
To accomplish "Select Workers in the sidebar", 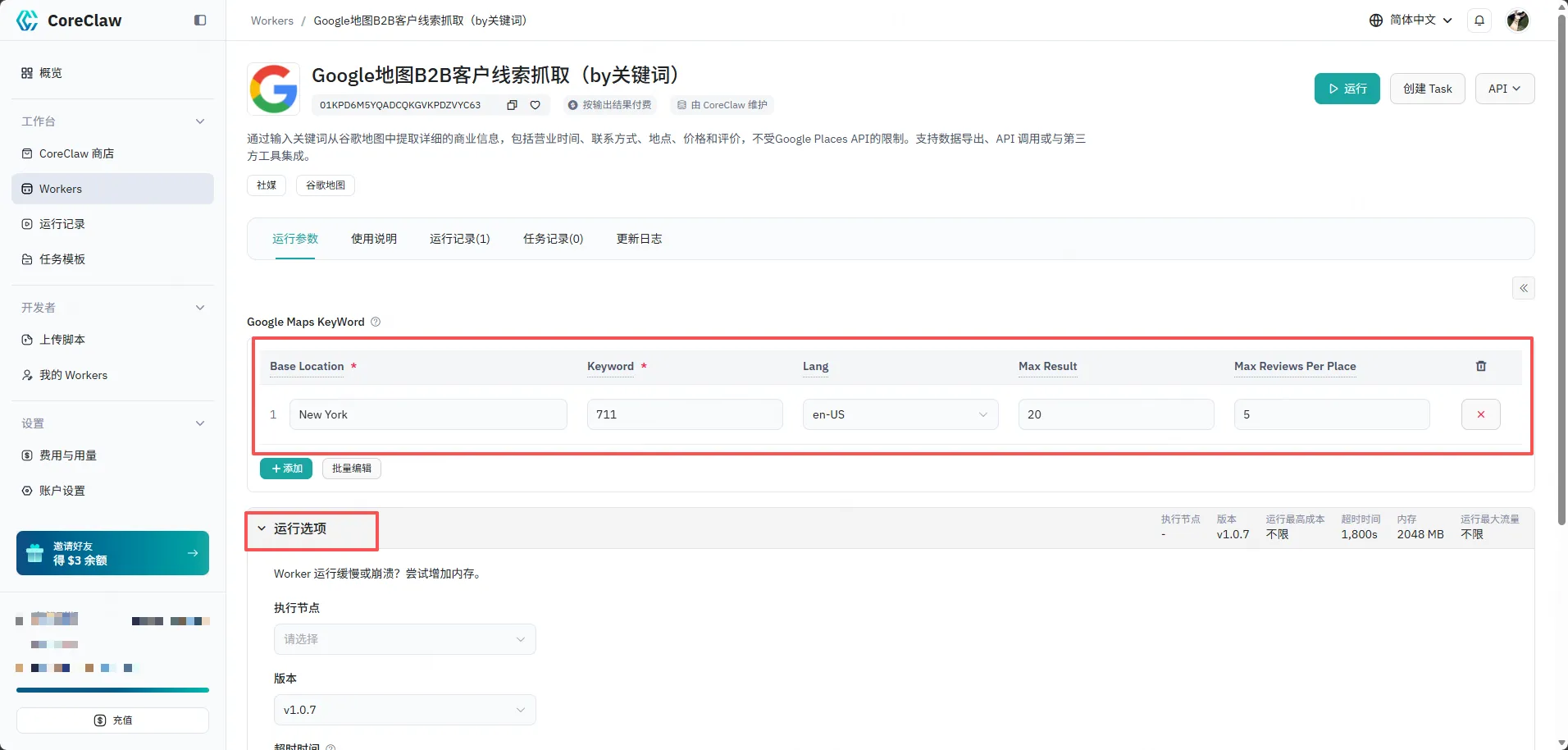I will coord(113,189).
